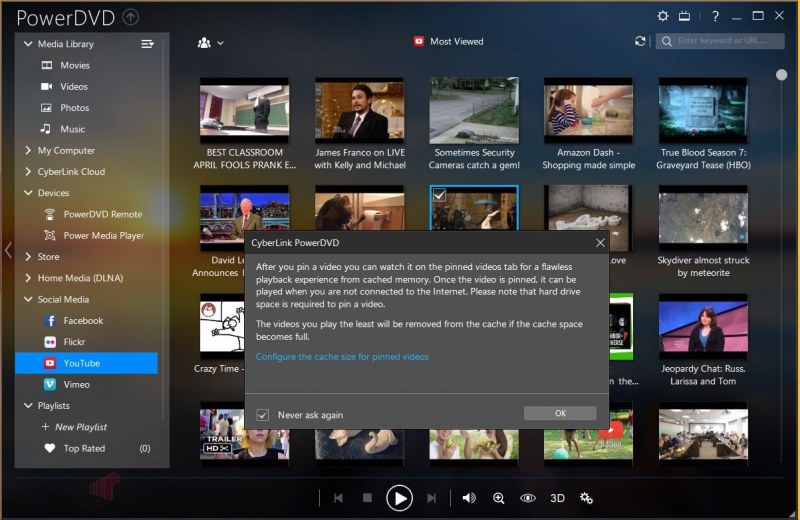Screen dimensions: 800x520
Task: Select YouTube in the sidebar
Action: (86, 363)
